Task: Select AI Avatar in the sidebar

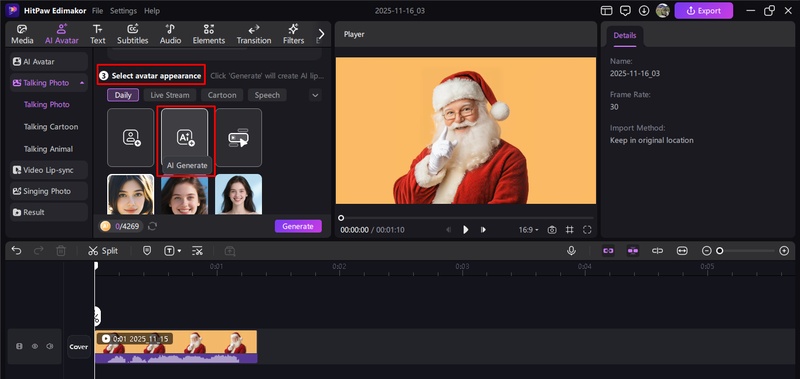Action: click(x=49, y=62)
